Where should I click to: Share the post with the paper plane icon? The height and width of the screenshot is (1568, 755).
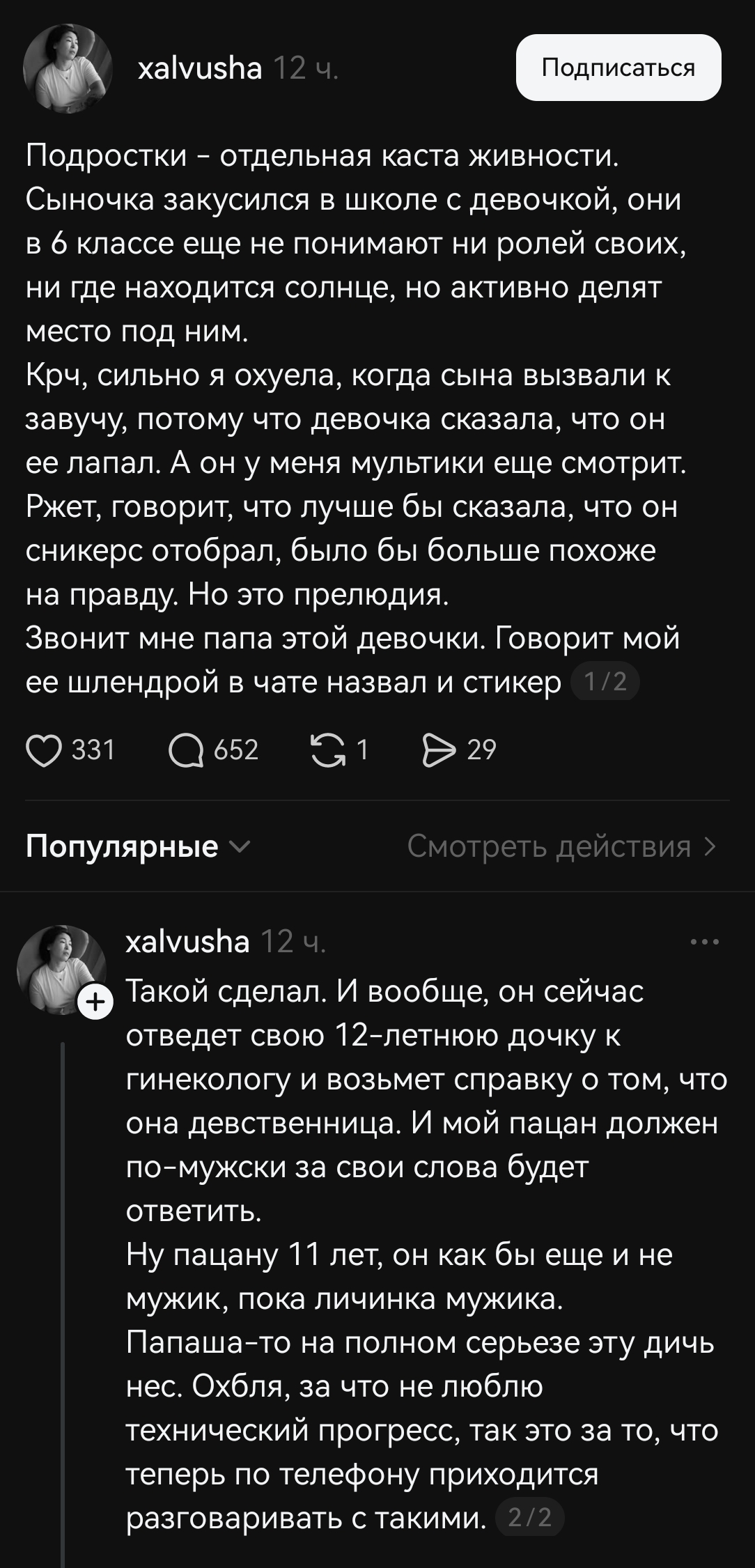tap(438, 750)
